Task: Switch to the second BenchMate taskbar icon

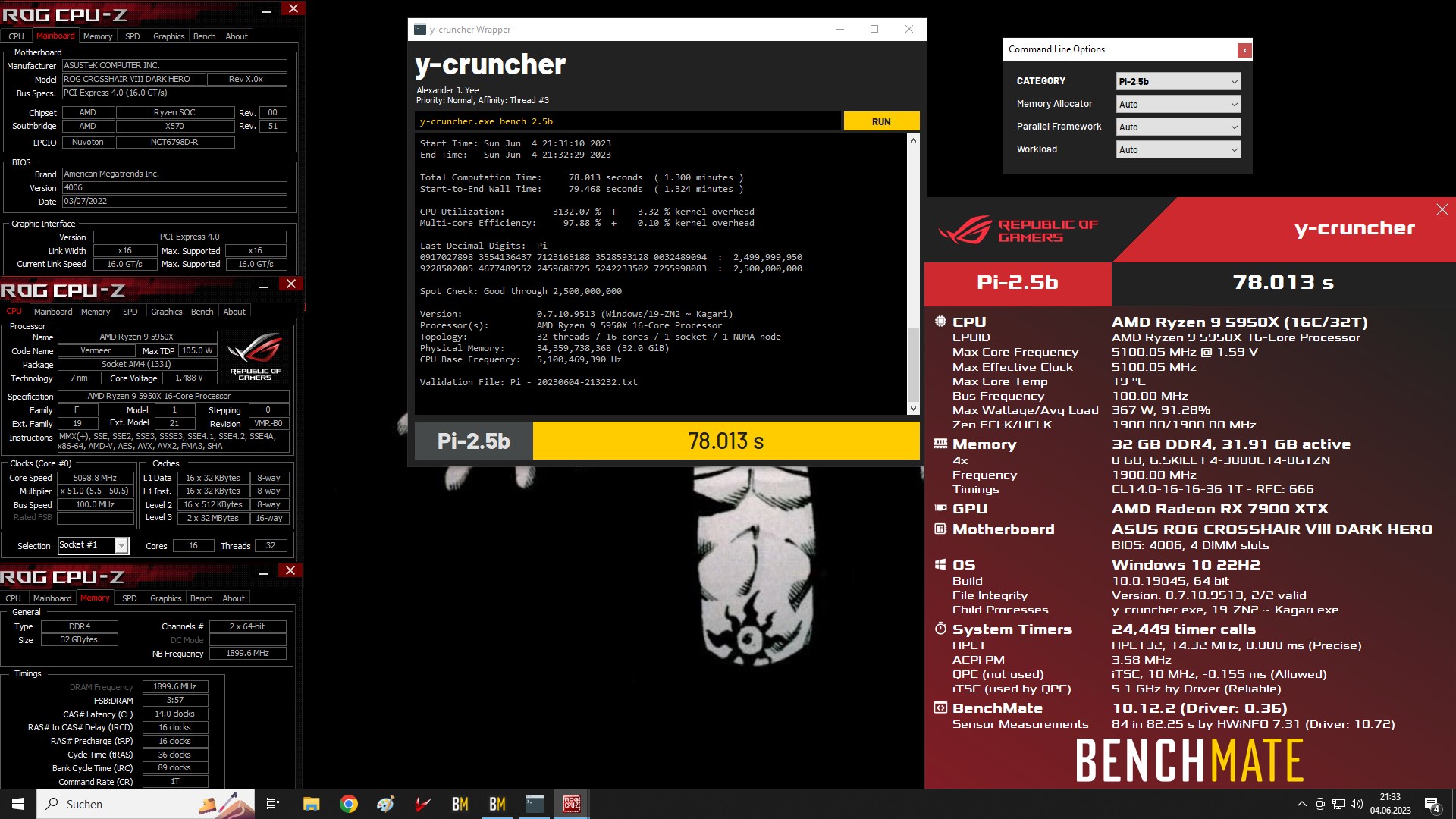Action: (x=497, y=804)
